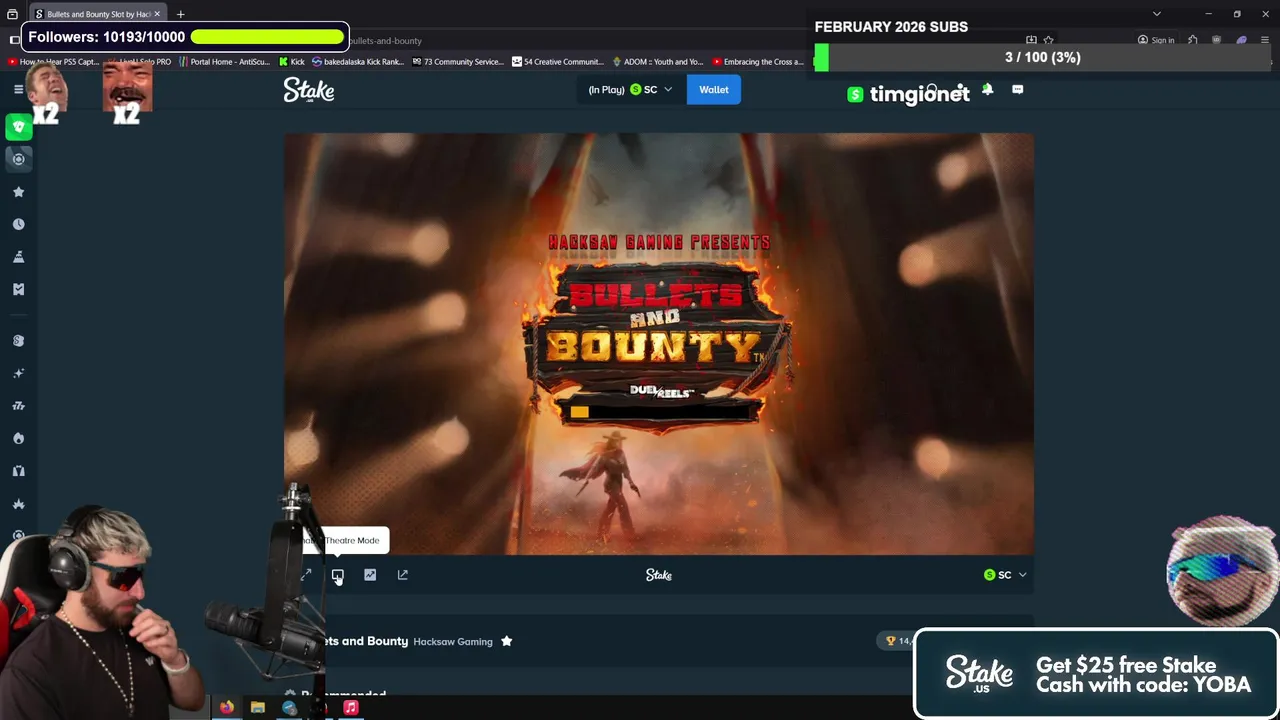Open the Firefox application menu hamburger
This screenshot has width=1280, height=720.
[x=1266, y=40]
